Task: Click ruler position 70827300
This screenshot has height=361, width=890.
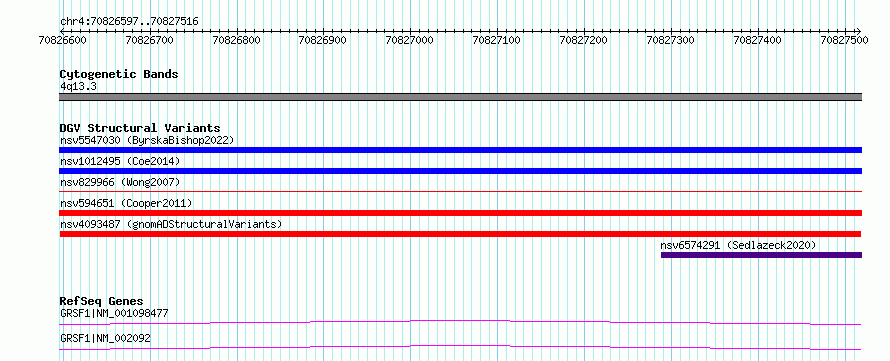Action: (x=671, y=40)
